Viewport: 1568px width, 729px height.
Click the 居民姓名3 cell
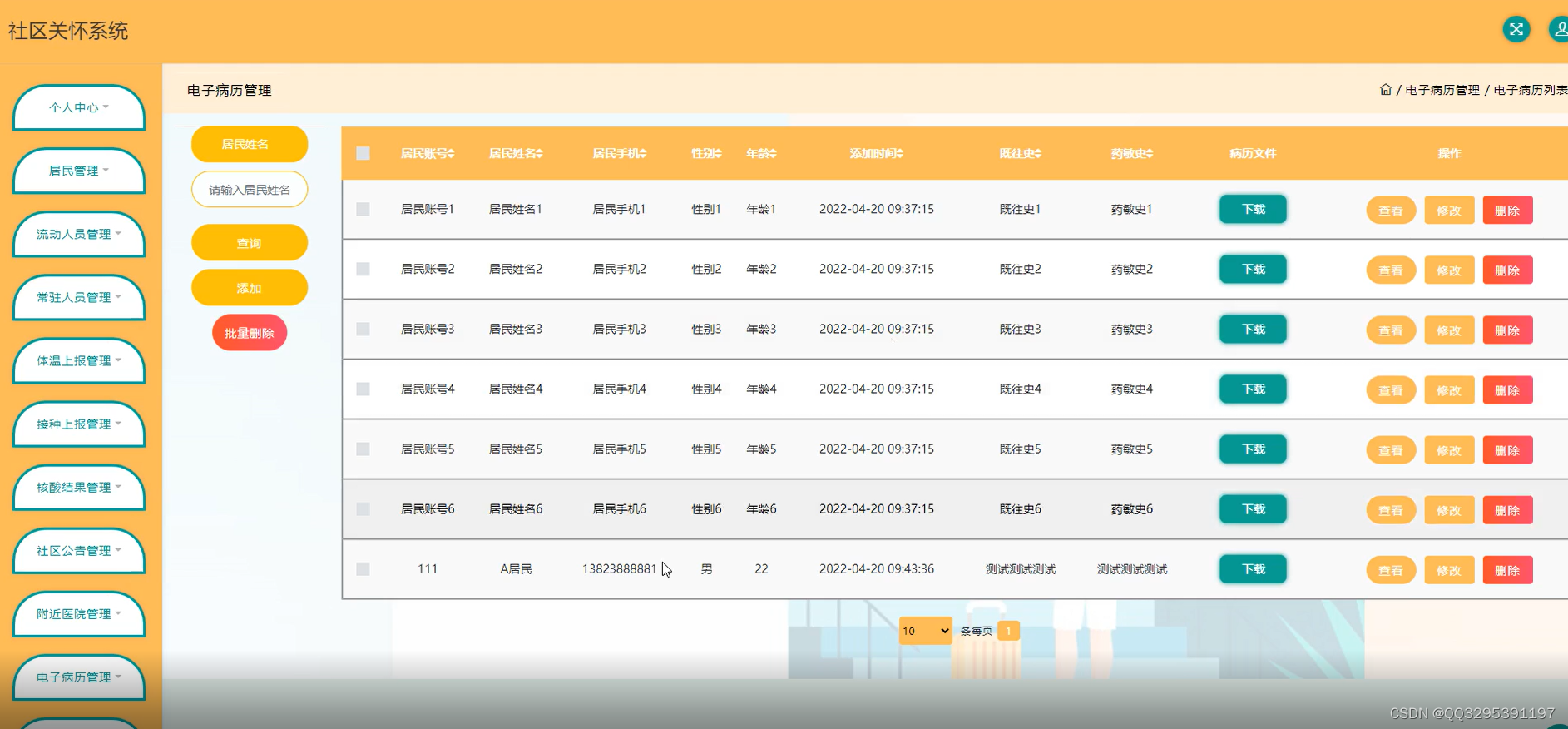pos(516,329)
